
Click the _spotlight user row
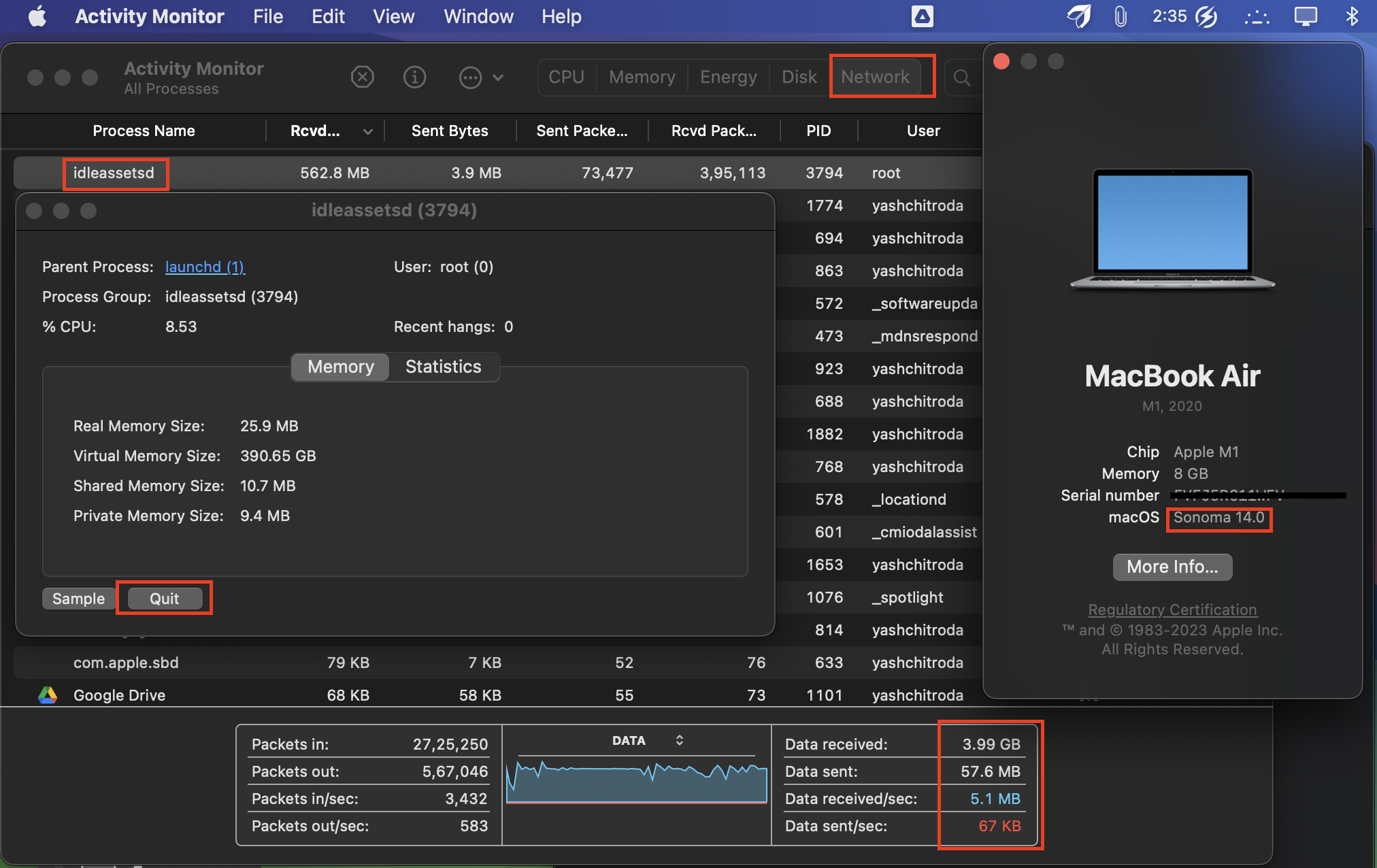coord(878,597)
